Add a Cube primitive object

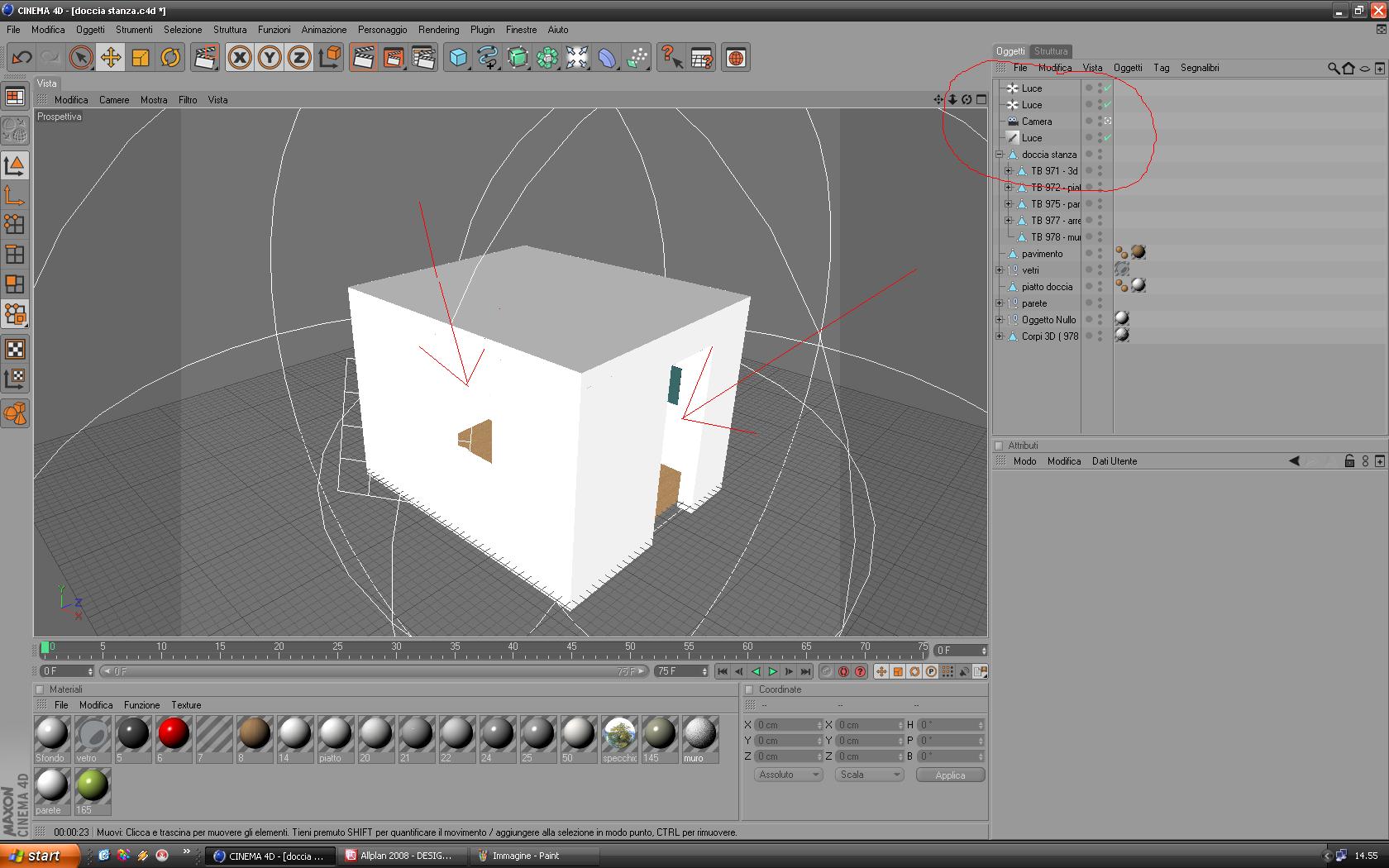pyautogui.click(x=458, y=58)
